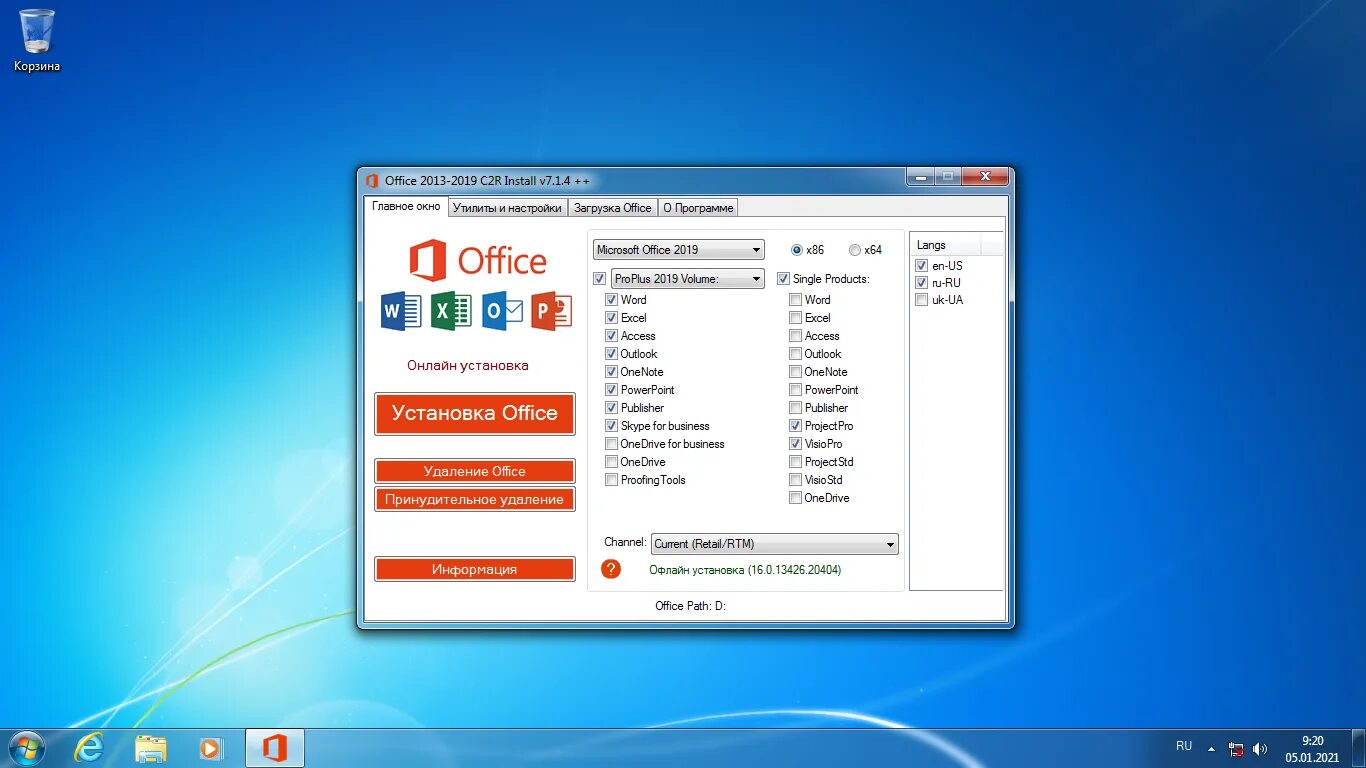Image resolution: width=1366 pixels, height=768 pixels.
Task: Click the Установка Office button
Action: click(475, 414)
